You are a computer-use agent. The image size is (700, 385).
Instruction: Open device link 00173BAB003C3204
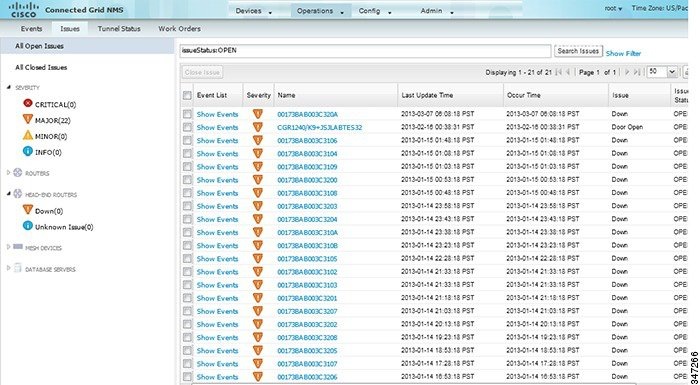pyautogui.click(x=307, y=219)
